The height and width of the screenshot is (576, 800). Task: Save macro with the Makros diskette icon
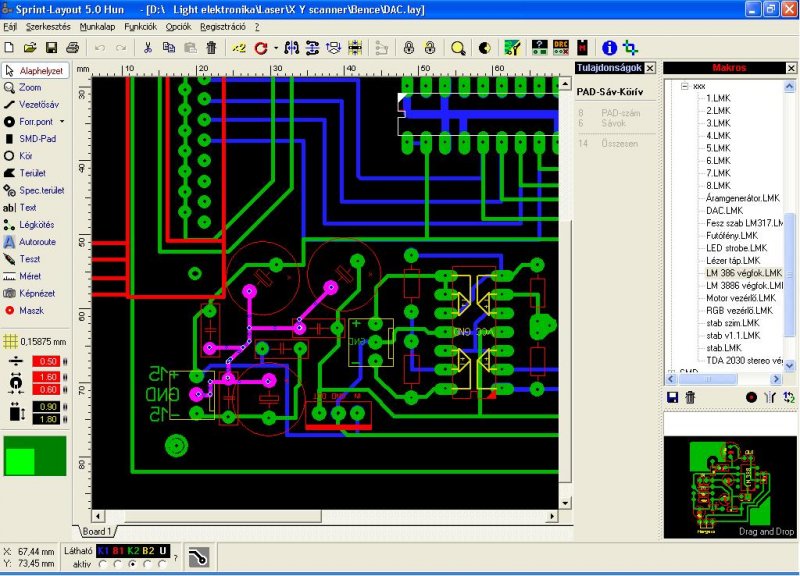click(x=672, y=397)
